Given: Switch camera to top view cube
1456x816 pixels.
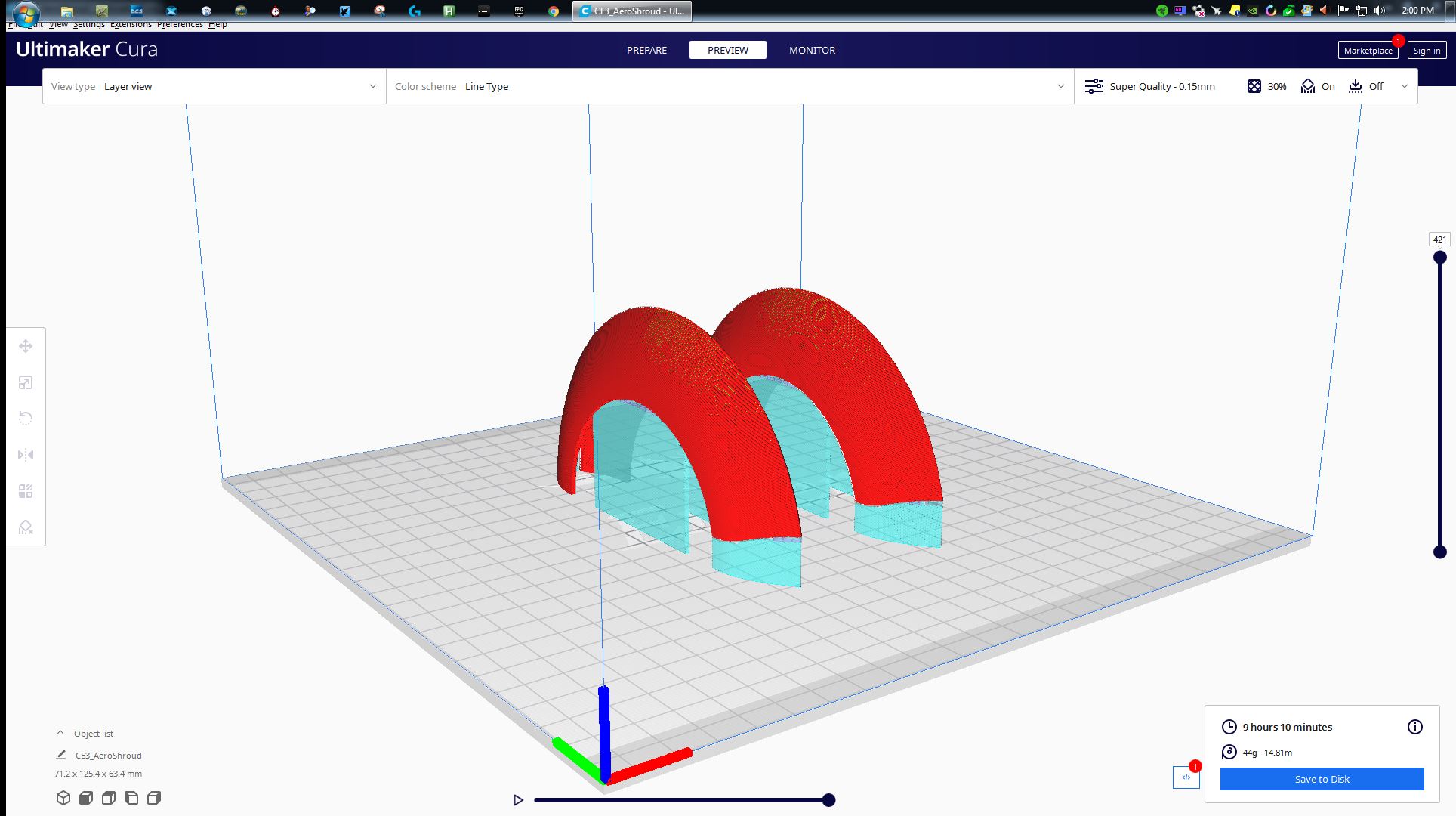Looking at the screenshot, I should click(x=109, y=798).
